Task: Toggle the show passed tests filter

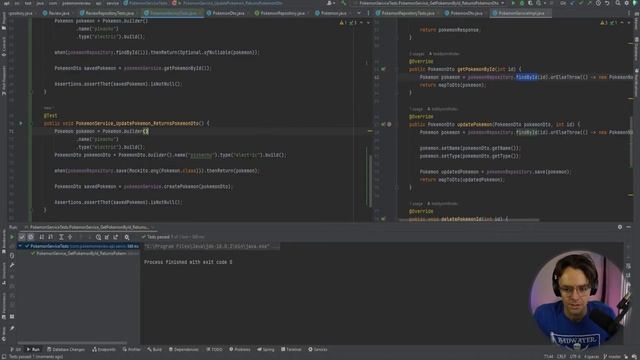Action: pyautogui.click(x=22, y=237)
